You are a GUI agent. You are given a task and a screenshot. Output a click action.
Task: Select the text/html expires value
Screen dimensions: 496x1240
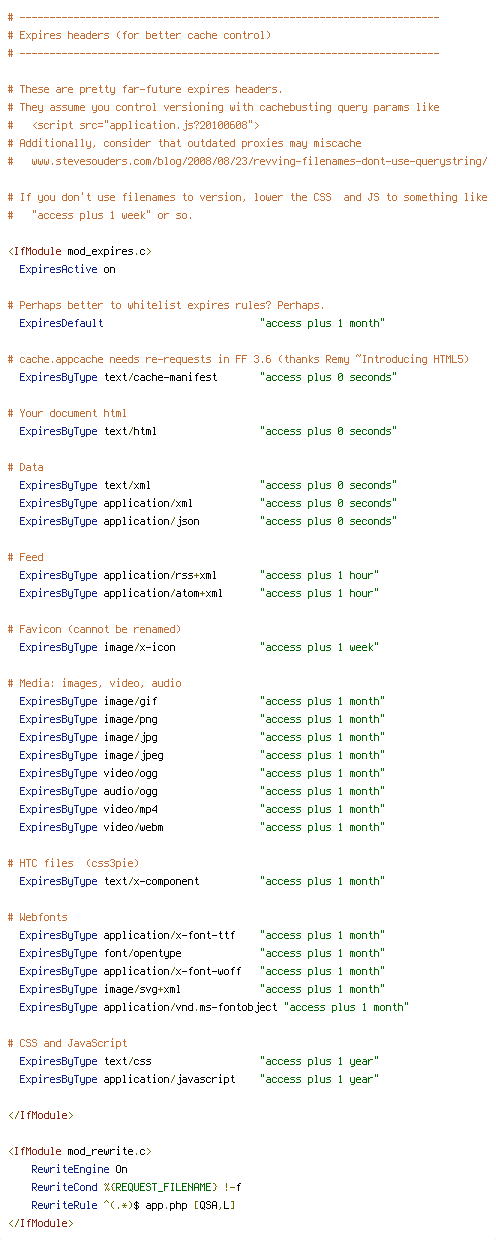point(328,431)
